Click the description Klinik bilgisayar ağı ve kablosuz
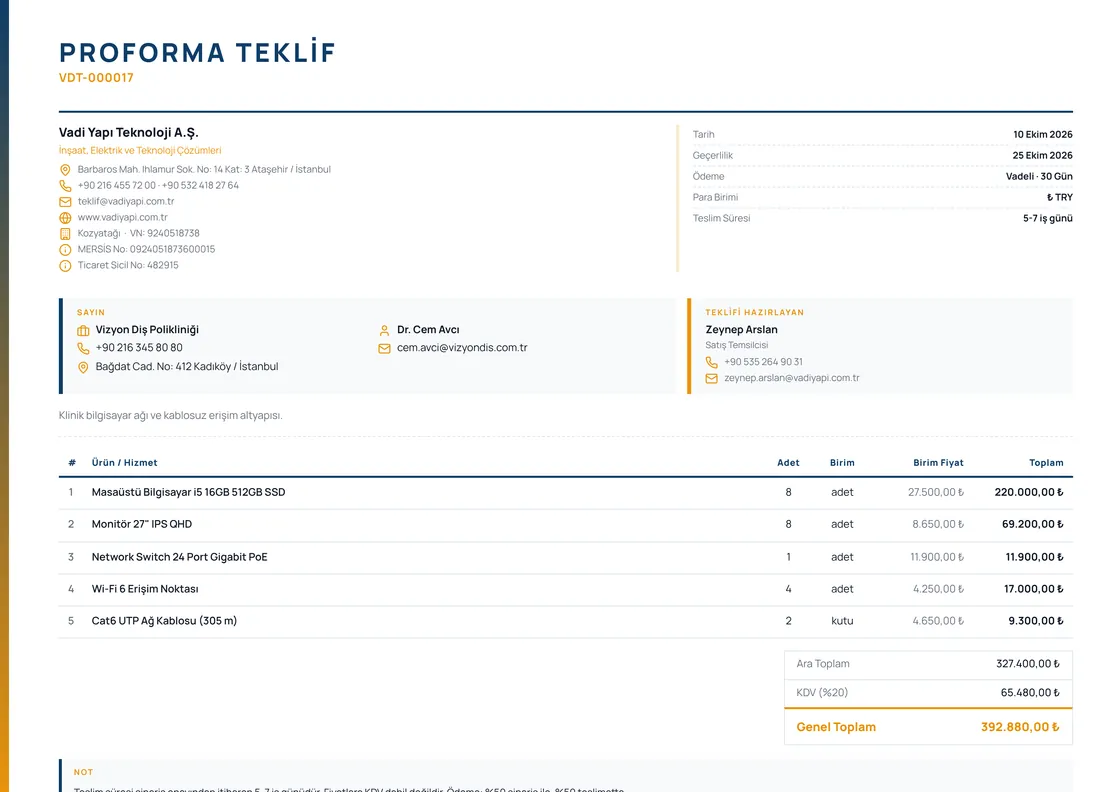 (x=171, y=416)
